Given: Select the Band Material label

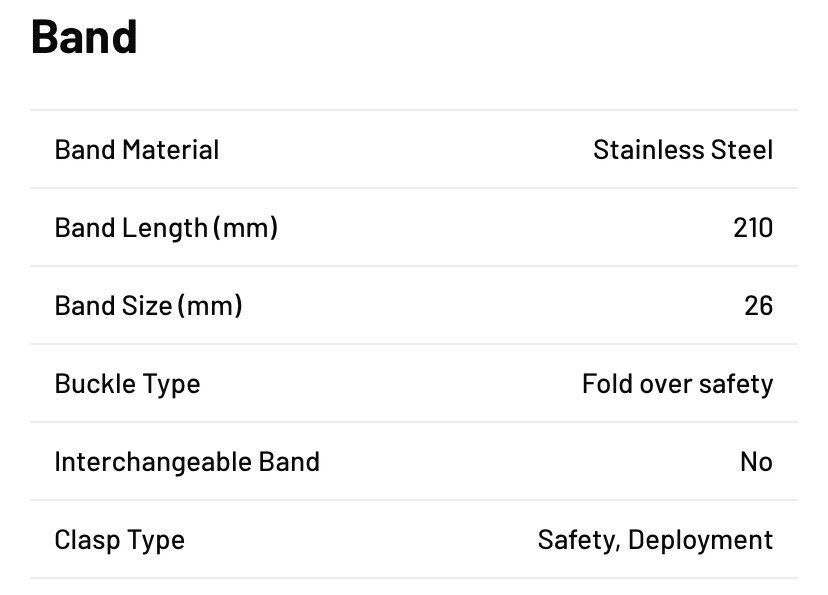Looking at the screenshot, I should click(x=137, y=149).
